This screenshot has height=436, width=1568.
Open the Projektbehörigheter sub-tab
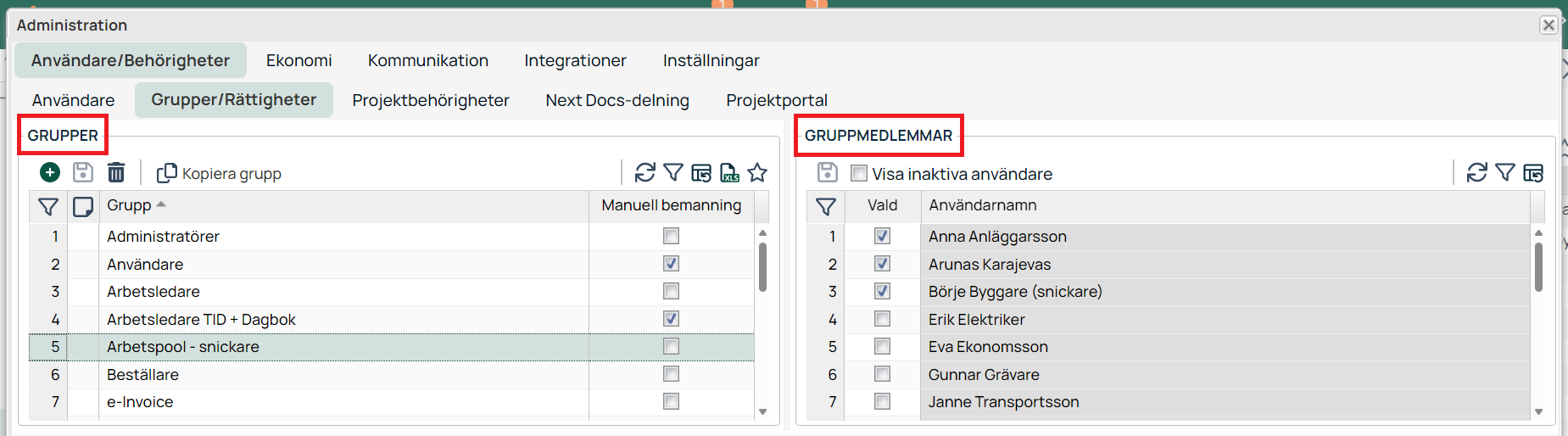point(431,101)
